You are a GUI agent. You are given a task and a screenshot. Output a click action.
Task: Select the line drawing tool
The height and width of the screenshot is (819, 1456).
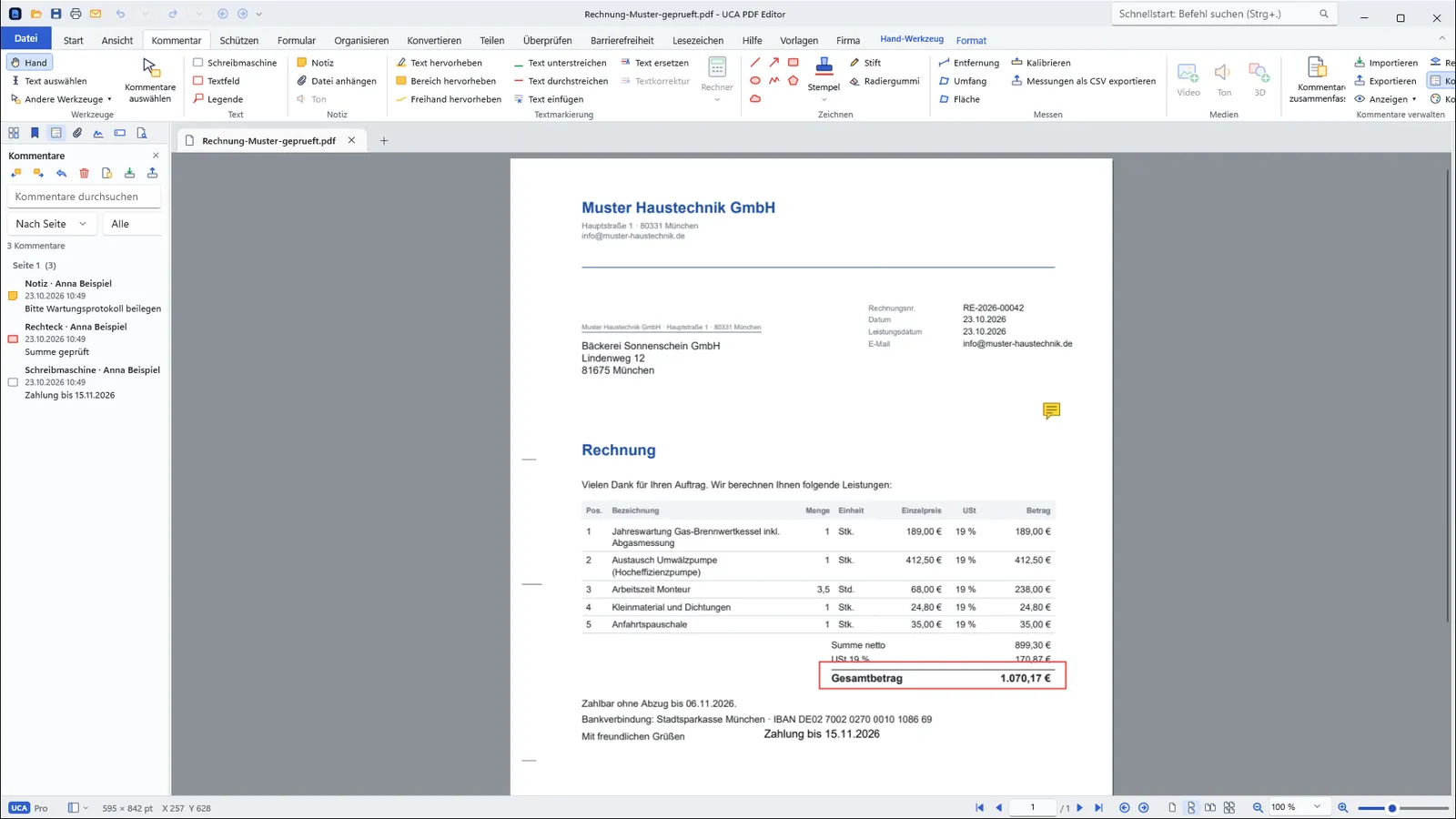[x=755, y=63]
